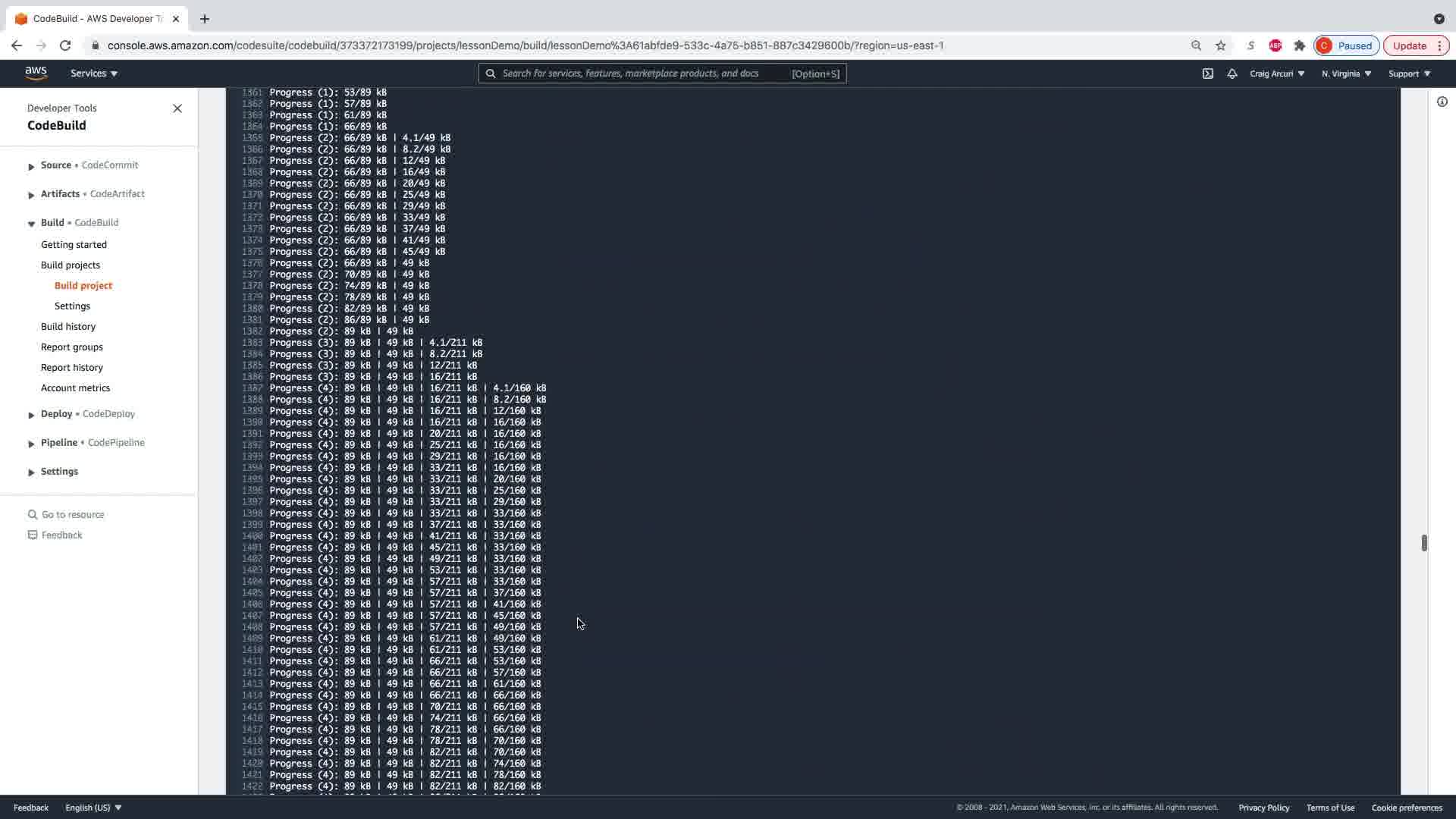Image resolution: width=1456 pixels, height=819 pixels.
Task: Click the AWS services search field
Action: [x=645, y=74]
